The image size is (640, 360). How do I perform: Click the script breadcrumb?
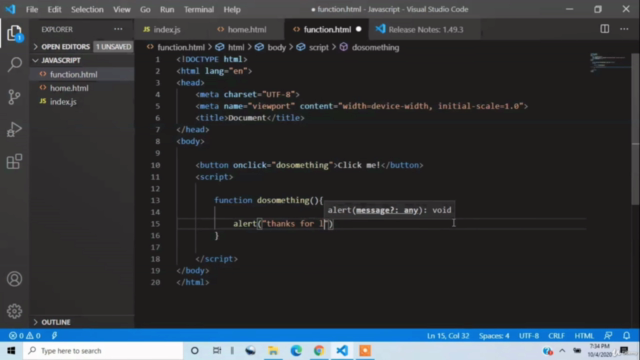[x=319, y=47]
